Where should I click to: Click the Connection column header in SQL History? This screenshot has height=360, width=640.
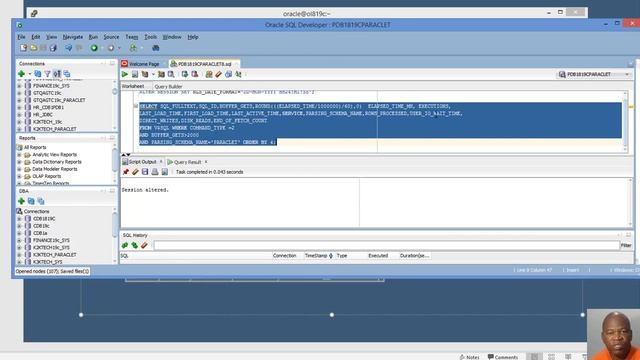tap(284, 256)
